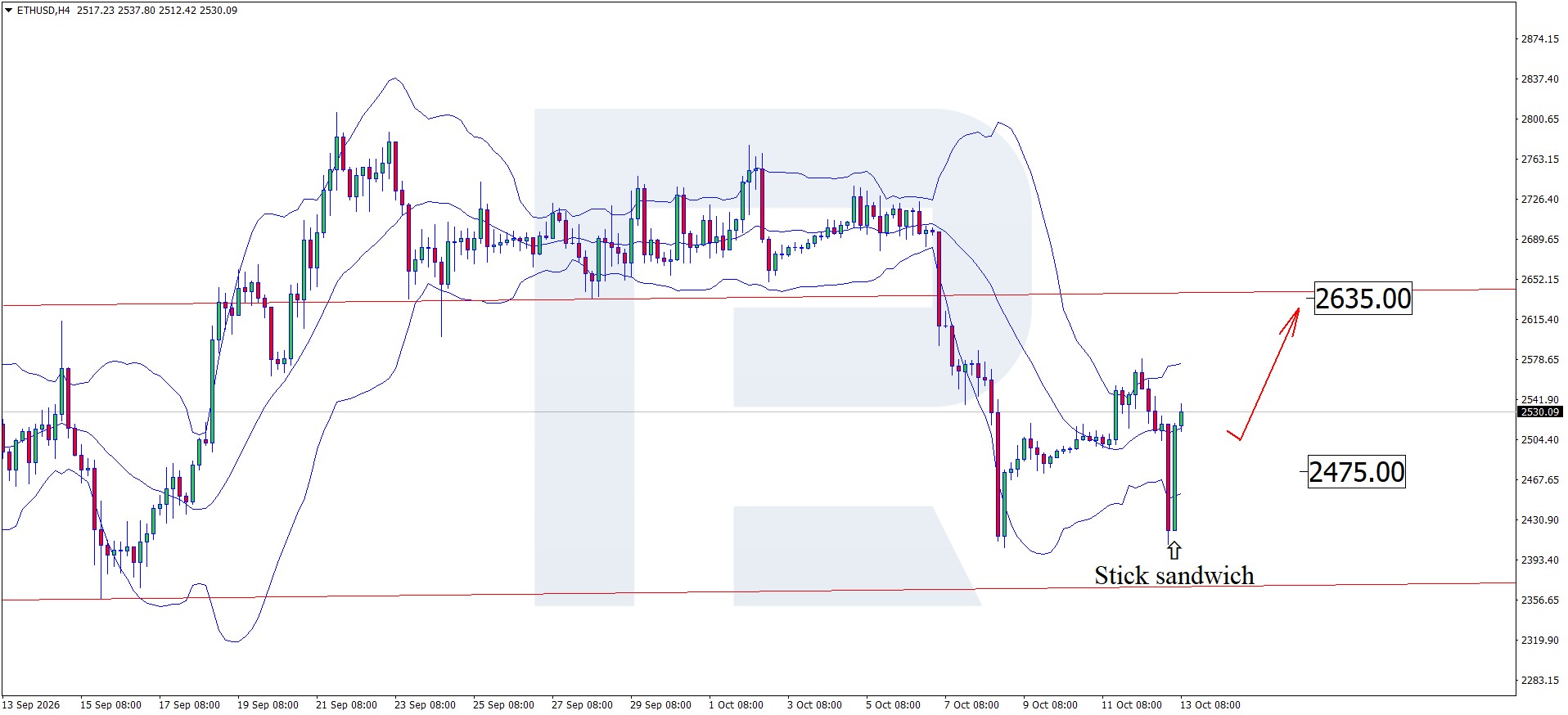This screenshot has height=715, width=1568.
Task: Click the 5 Oct 08:00 time label
Action: point(893,705)
